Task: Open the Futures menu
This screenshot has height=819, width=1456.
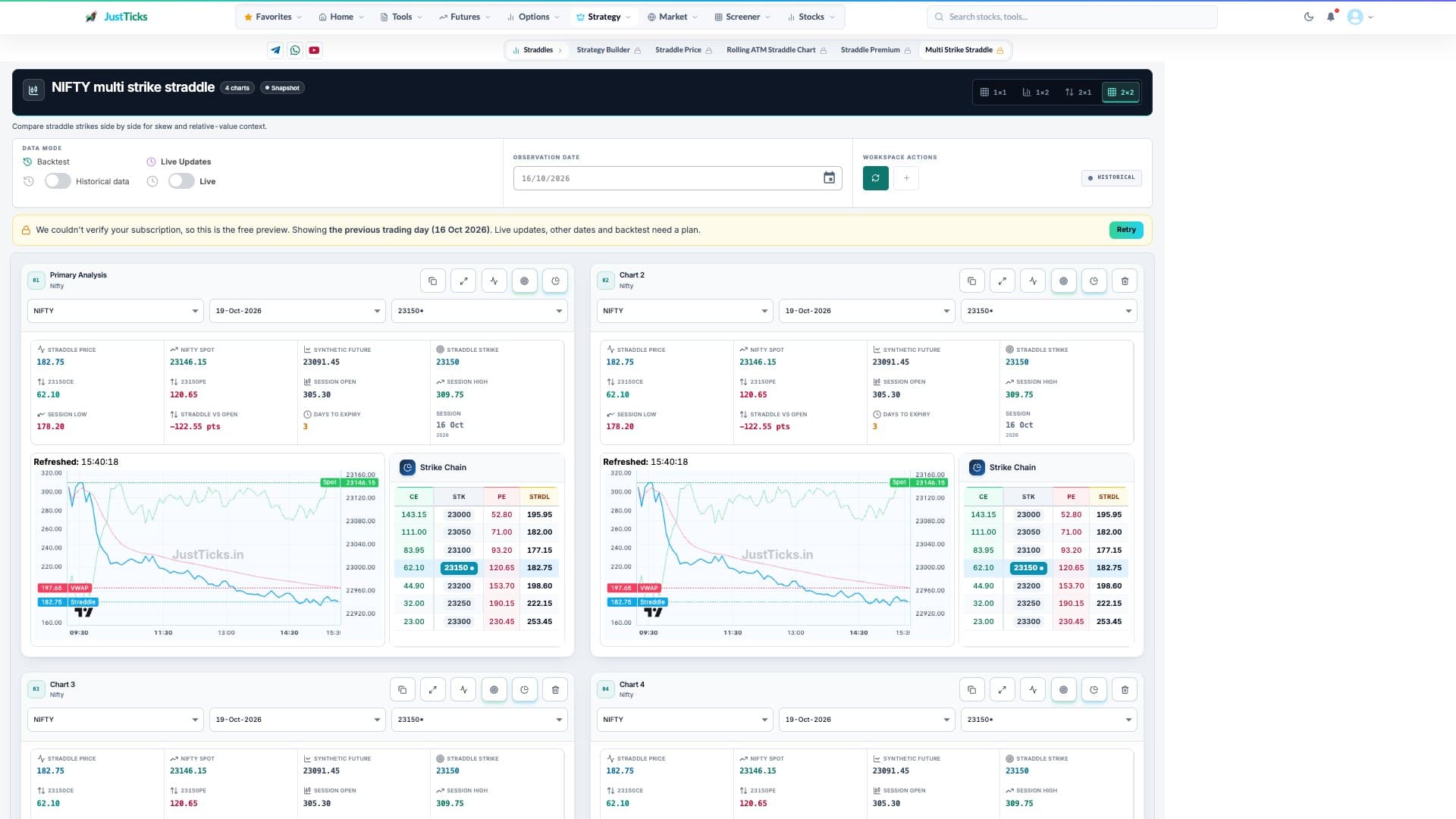Action: [464, 17]
